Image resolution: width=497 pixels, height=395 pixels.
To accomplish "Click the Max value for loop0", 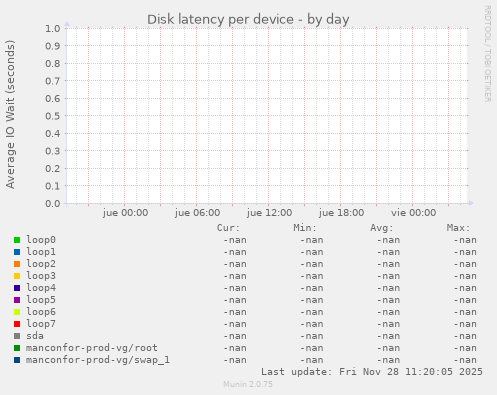I will 465,240.
